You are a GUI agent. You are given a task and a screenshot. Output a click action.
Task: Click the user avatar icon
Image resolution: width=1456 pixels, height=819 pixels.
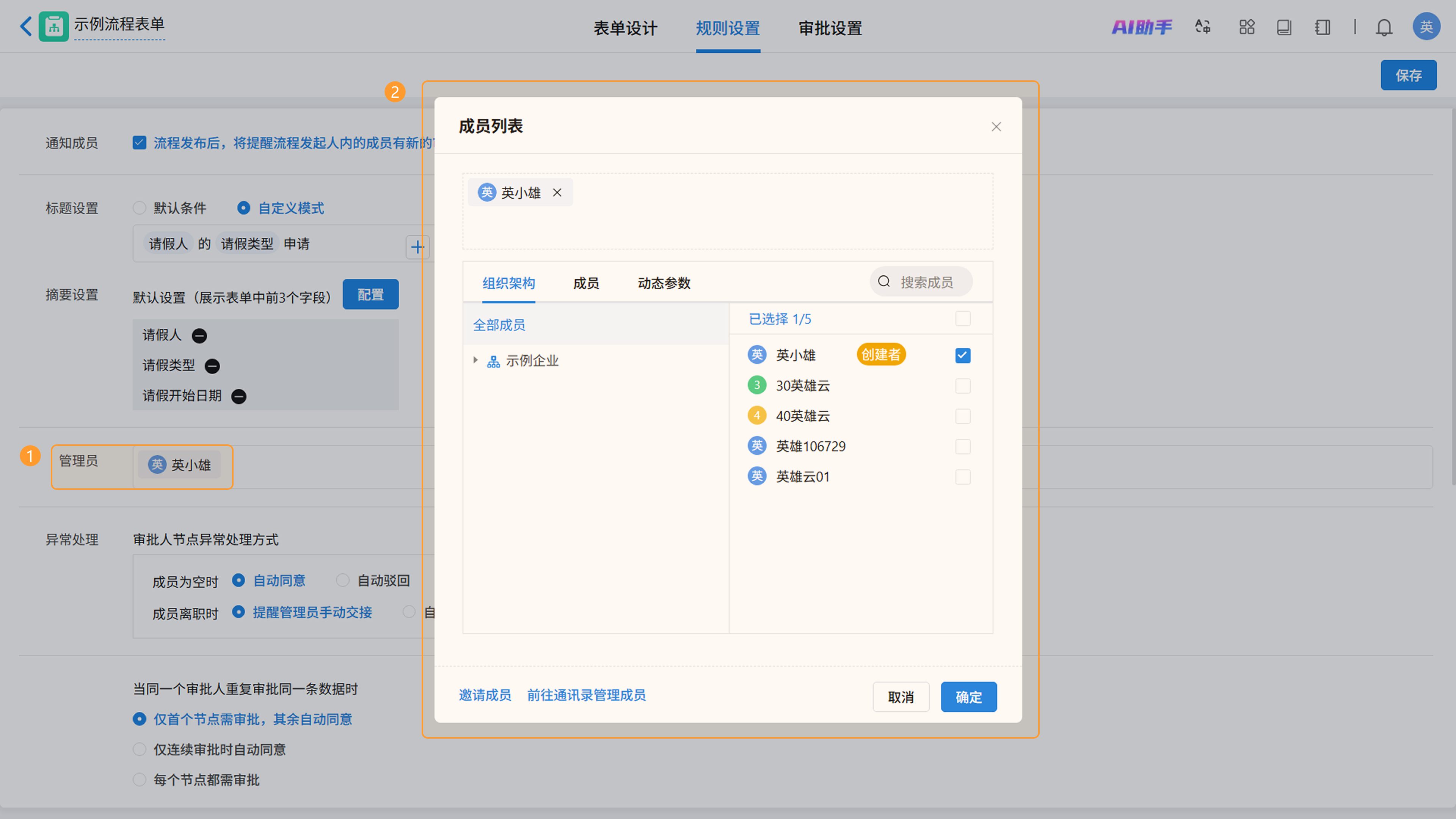pos(1426,27)
